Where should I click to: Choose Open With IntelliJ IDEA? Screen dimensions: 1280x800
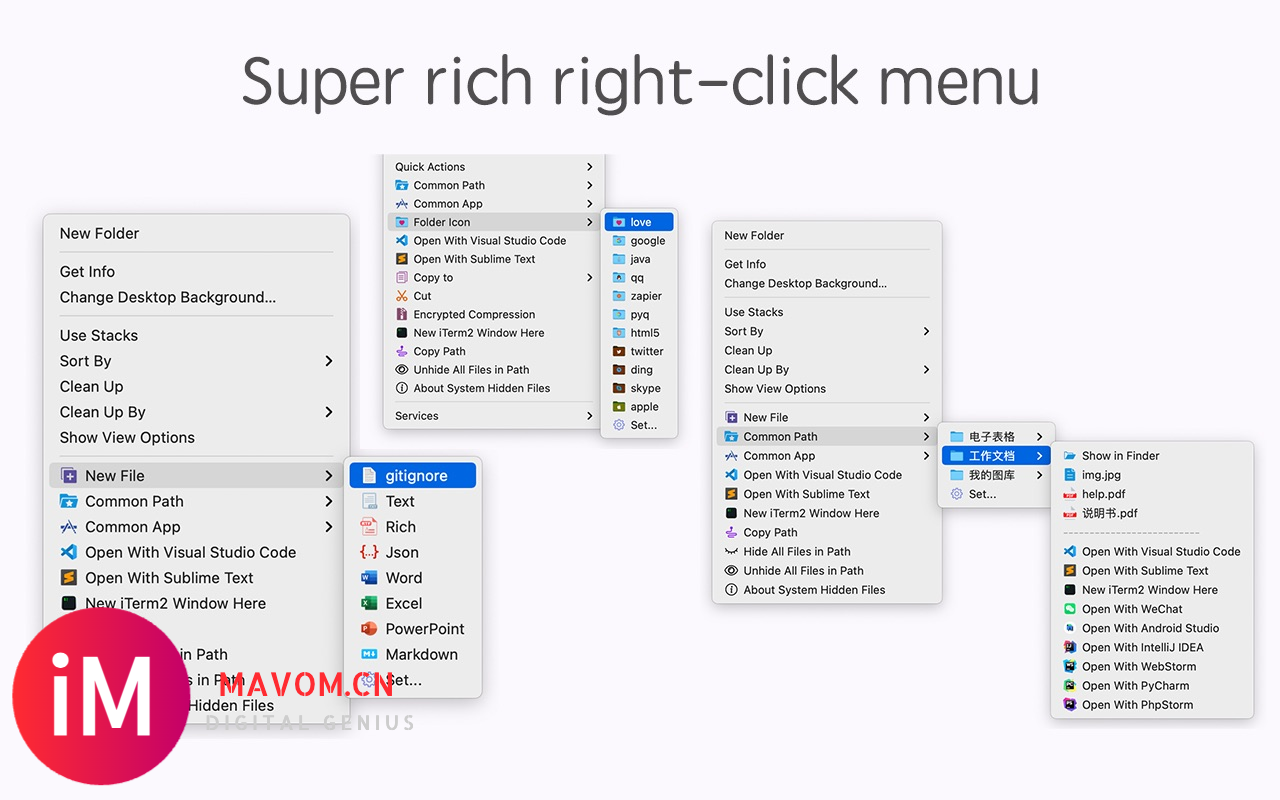click(x=1152, y=647)
